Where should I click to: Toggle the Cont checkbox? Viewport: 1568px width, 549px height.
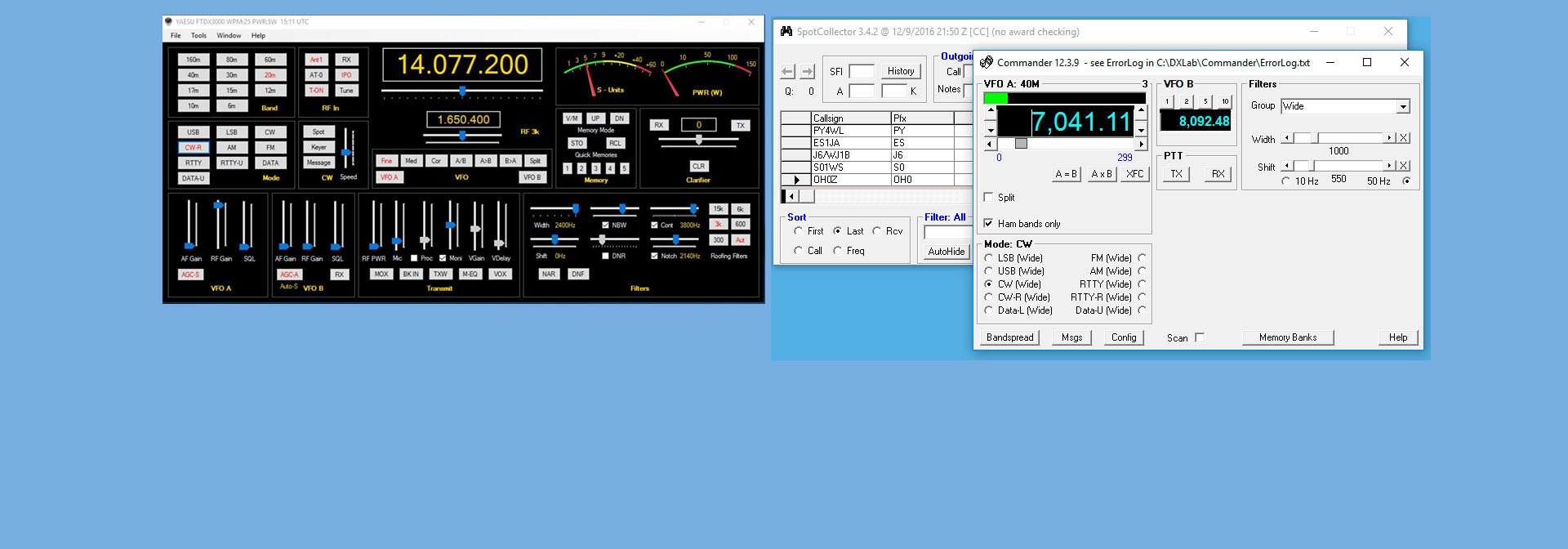pos(654,225)
